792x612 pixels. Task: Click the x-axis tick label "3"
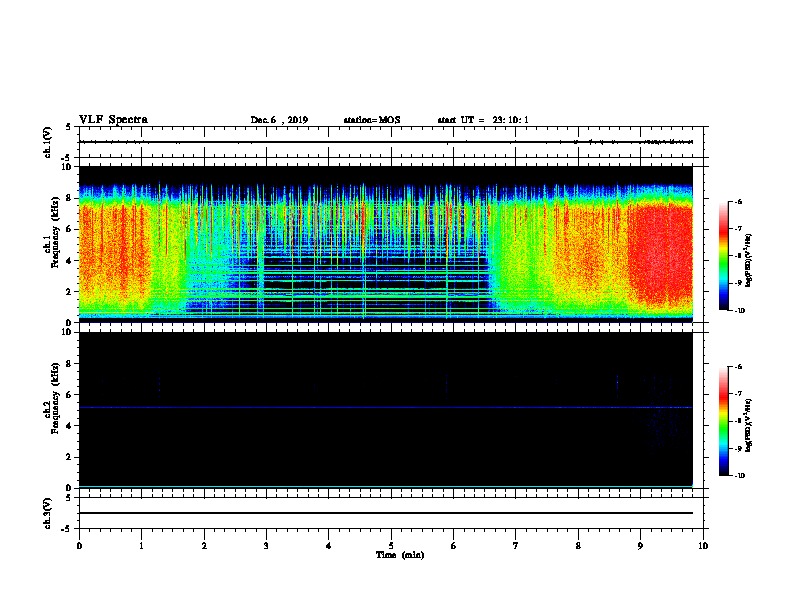tap(266, 546)
